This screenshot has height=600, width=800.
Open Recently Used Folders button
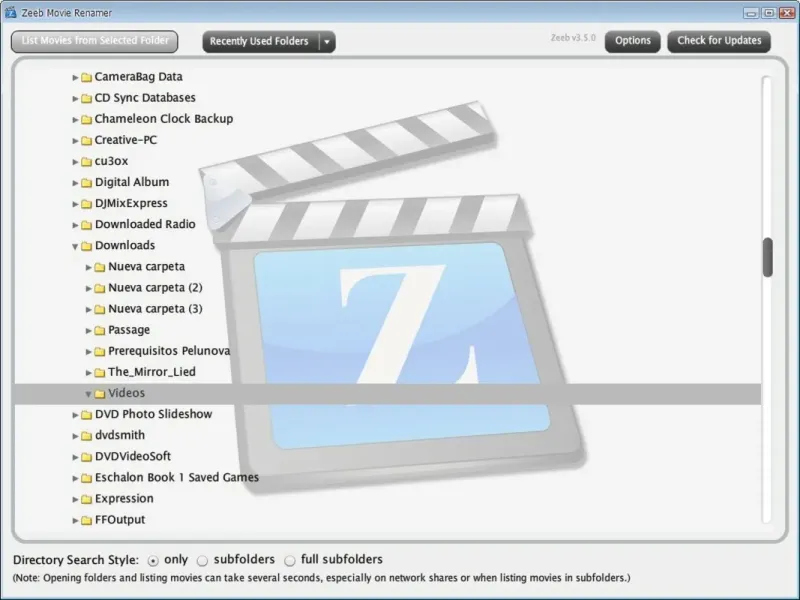260,41
